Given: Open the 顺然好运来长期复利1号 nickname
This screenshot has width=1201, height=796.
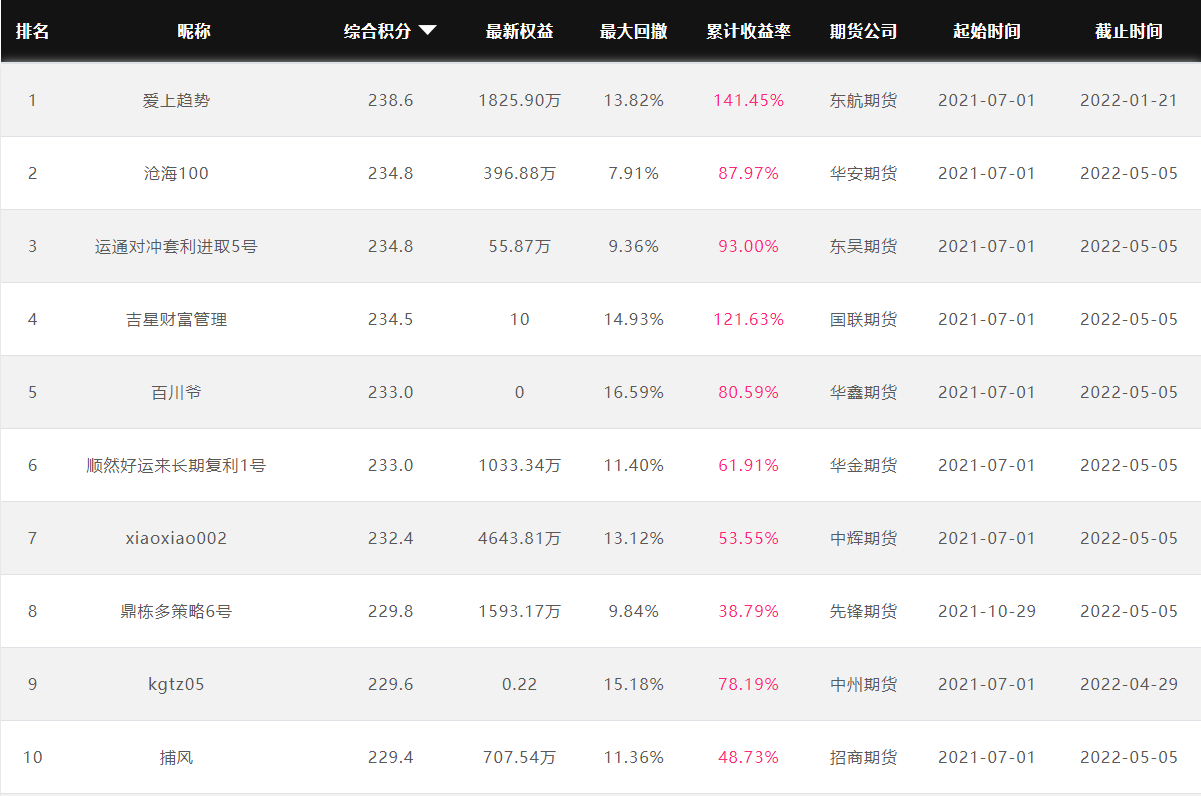Looking at the screenshot, I should pyautogui.click(x=177, y=465).
